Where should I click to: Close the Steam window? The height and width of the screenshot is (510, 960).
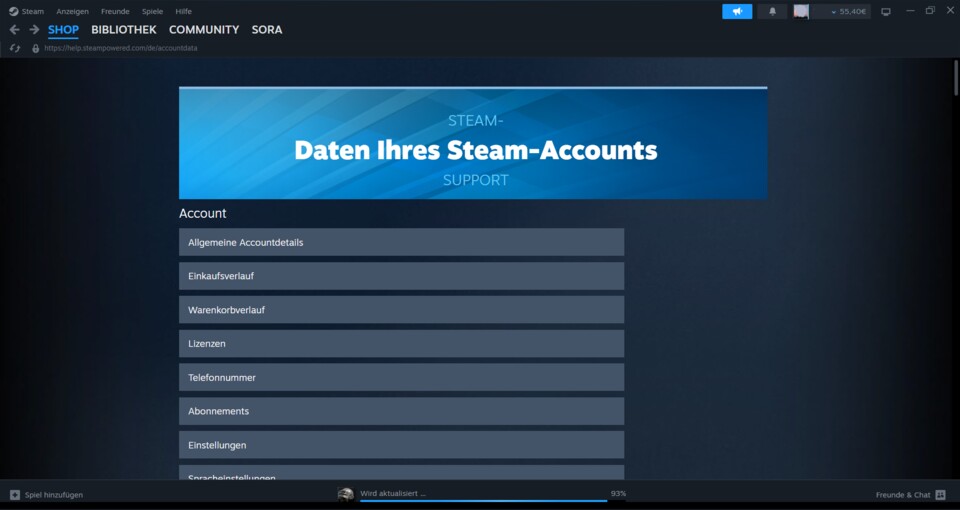pyautogui.click(x=950, y=10)
